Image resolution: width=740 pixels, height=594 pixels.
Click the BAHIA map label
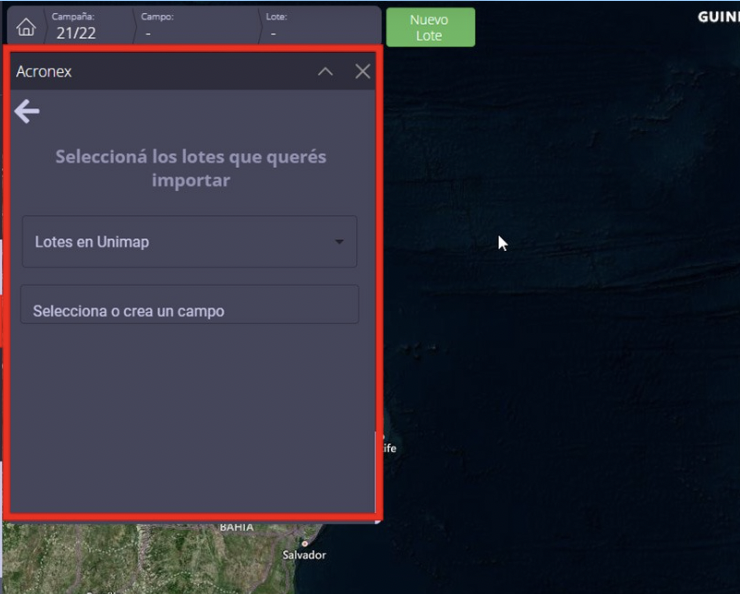point(236,527)
